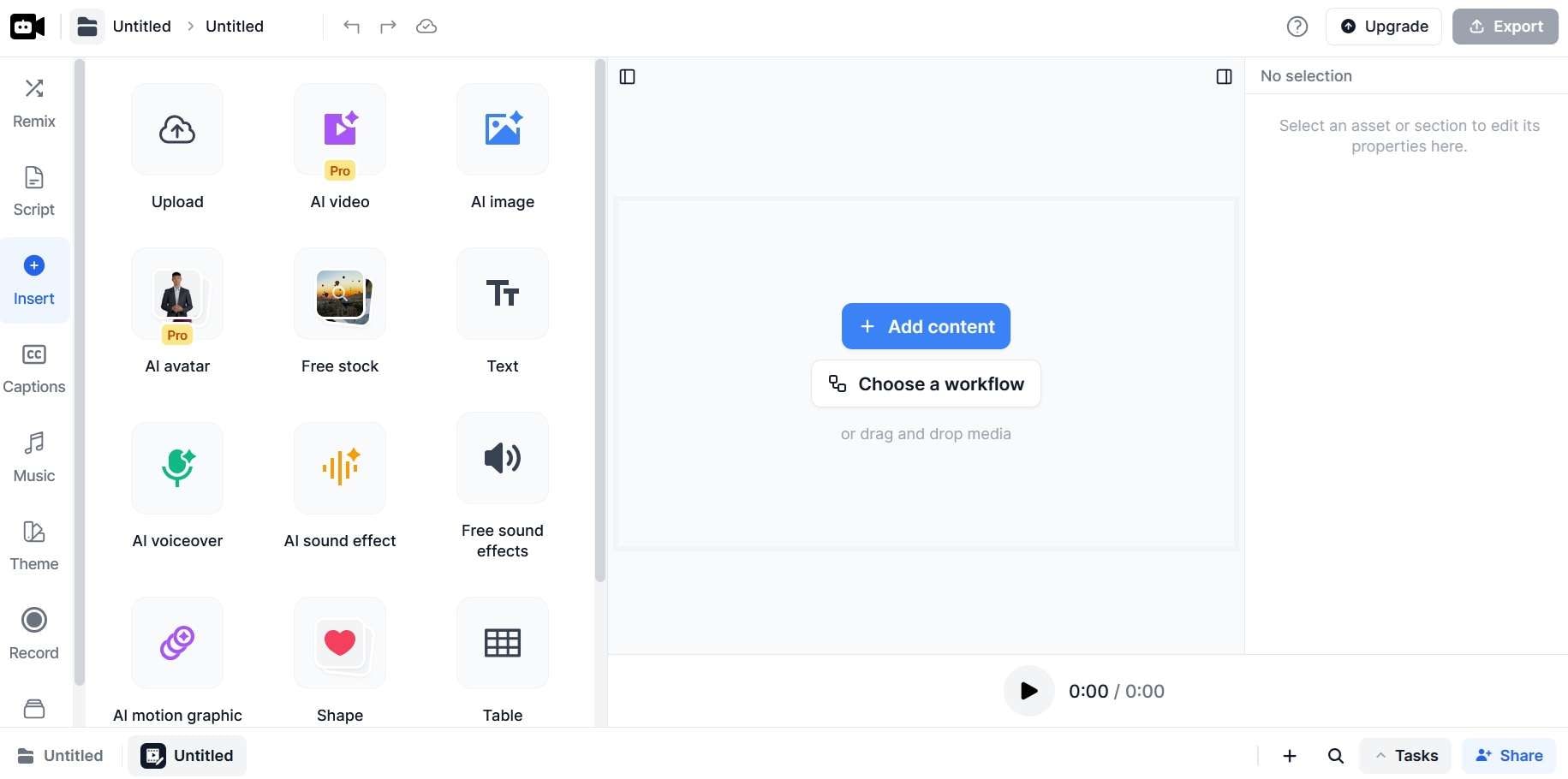Open the Remix sidebar tool
The height and width of the screenshot is (779, 1568).
click(x=34, y=104)
